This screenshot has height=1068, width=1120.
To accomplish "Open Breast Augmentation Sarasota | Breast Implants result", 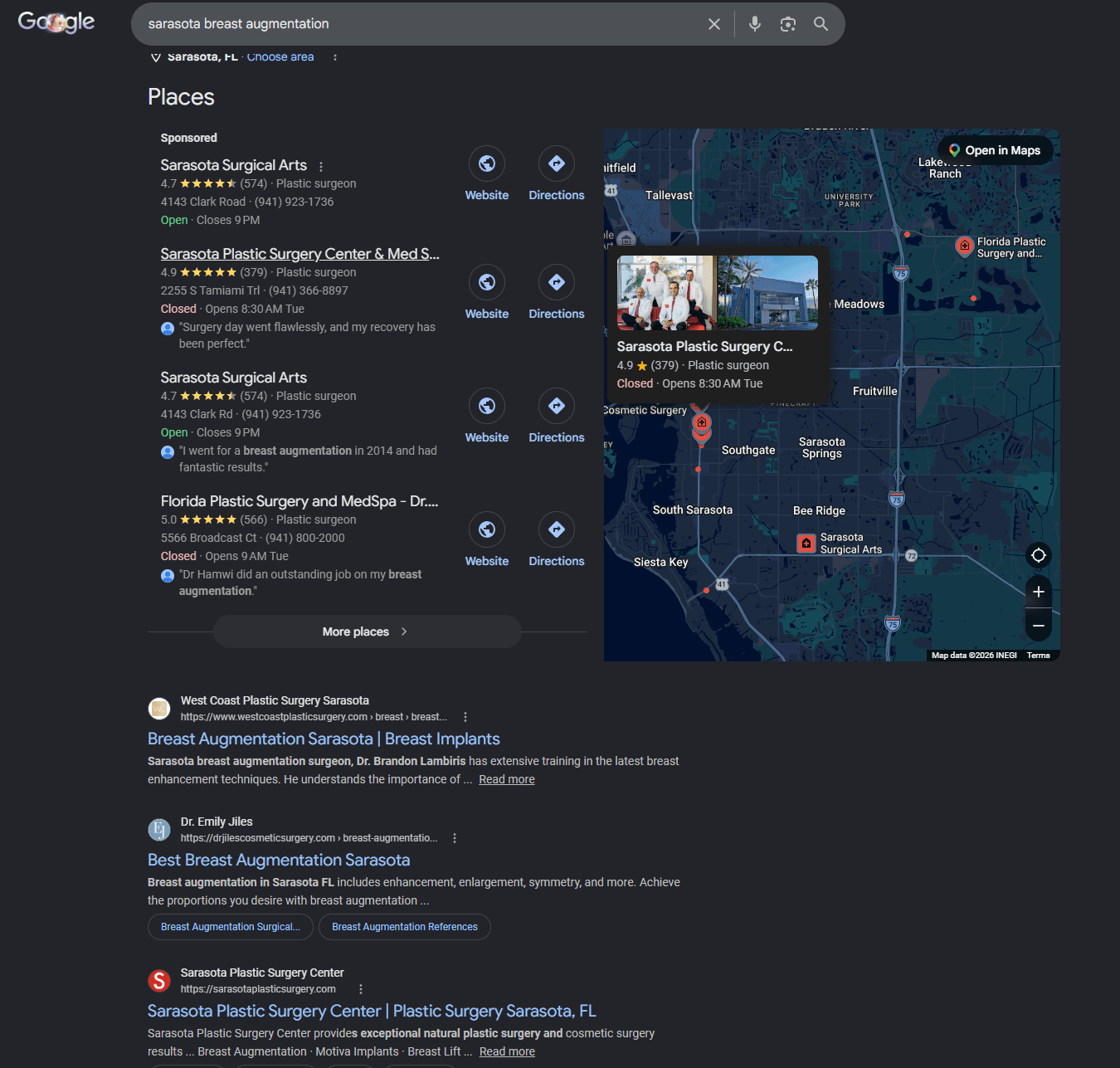I will [x=324, y=739].
